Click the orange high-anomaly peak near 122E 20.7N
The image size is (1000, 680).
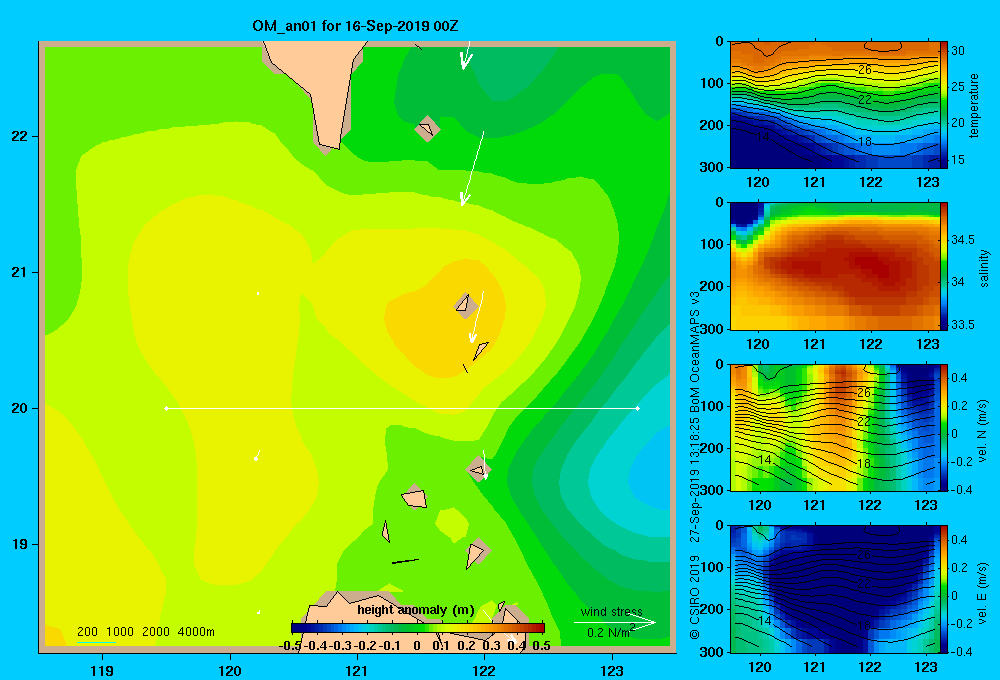(446, 319)
